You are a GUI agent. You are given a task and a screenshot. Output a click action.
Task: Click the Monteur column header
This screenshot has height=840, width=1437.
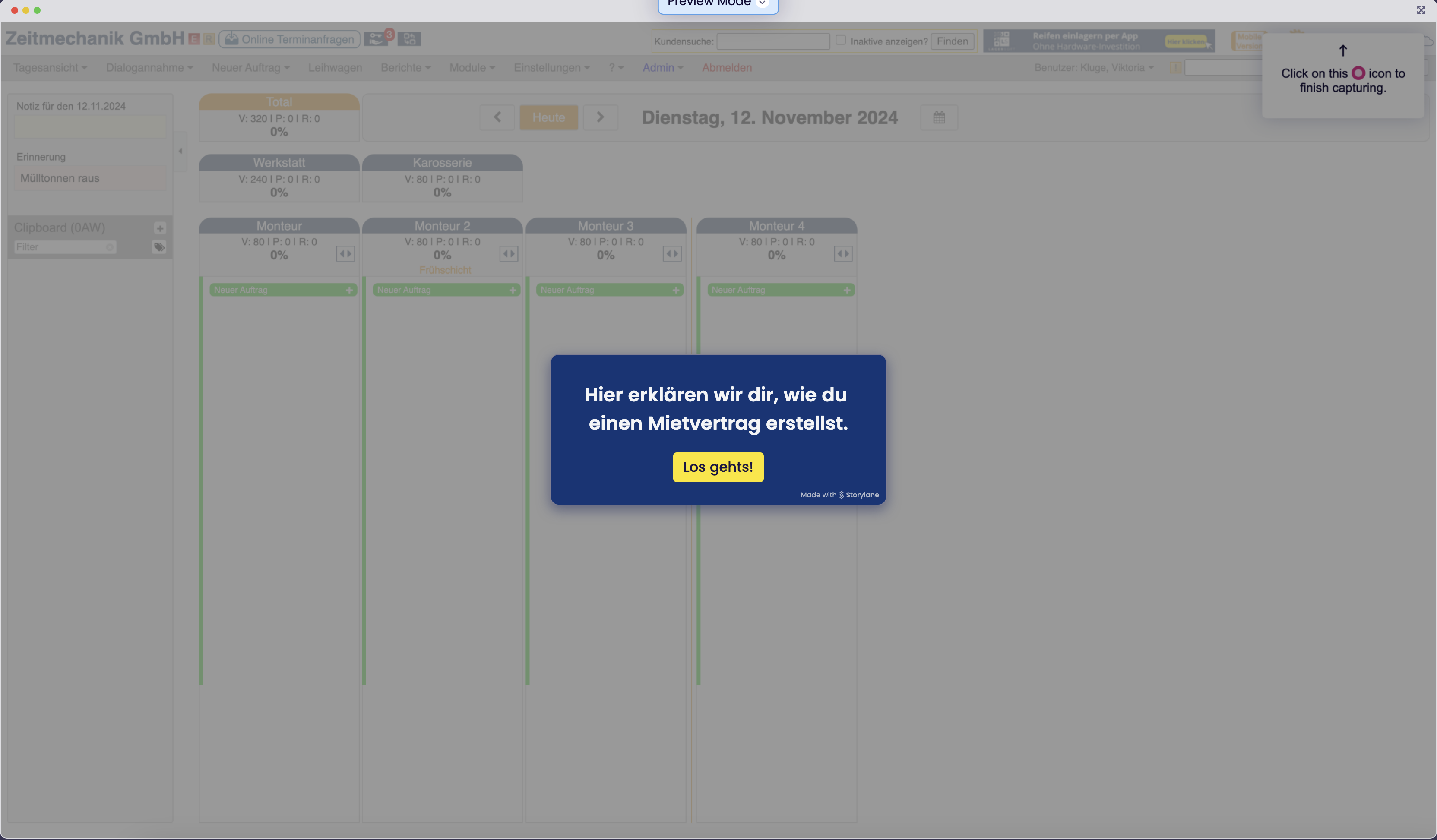click(x=279, y=226)
